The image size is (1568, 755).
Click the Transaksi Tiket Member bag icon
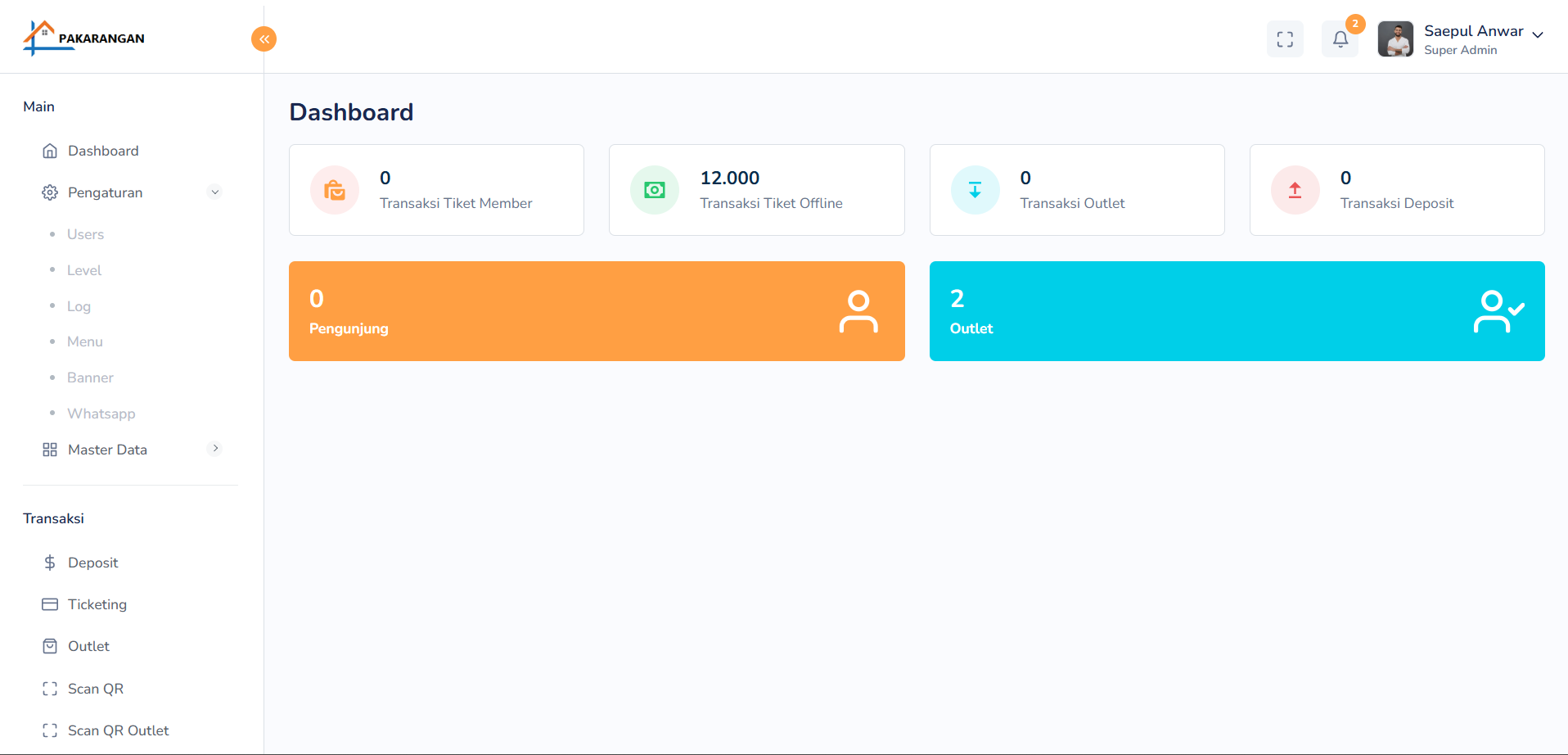[335, 190]
